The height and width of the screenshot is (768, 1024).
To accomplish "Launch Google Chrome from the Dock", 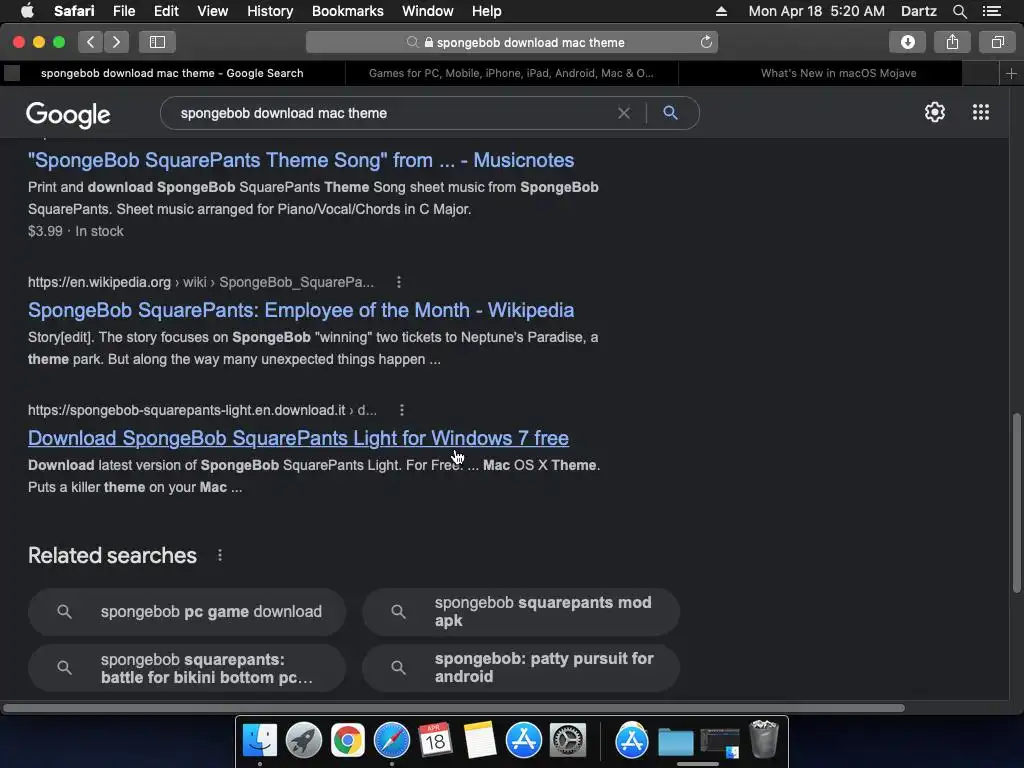I will pyautogui.click(x=347, y=741).
